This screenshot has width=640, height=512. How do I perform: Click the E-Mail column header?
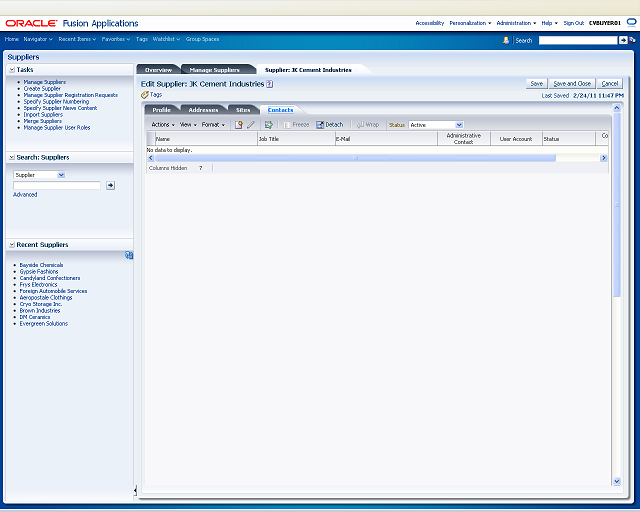point(386,139)
